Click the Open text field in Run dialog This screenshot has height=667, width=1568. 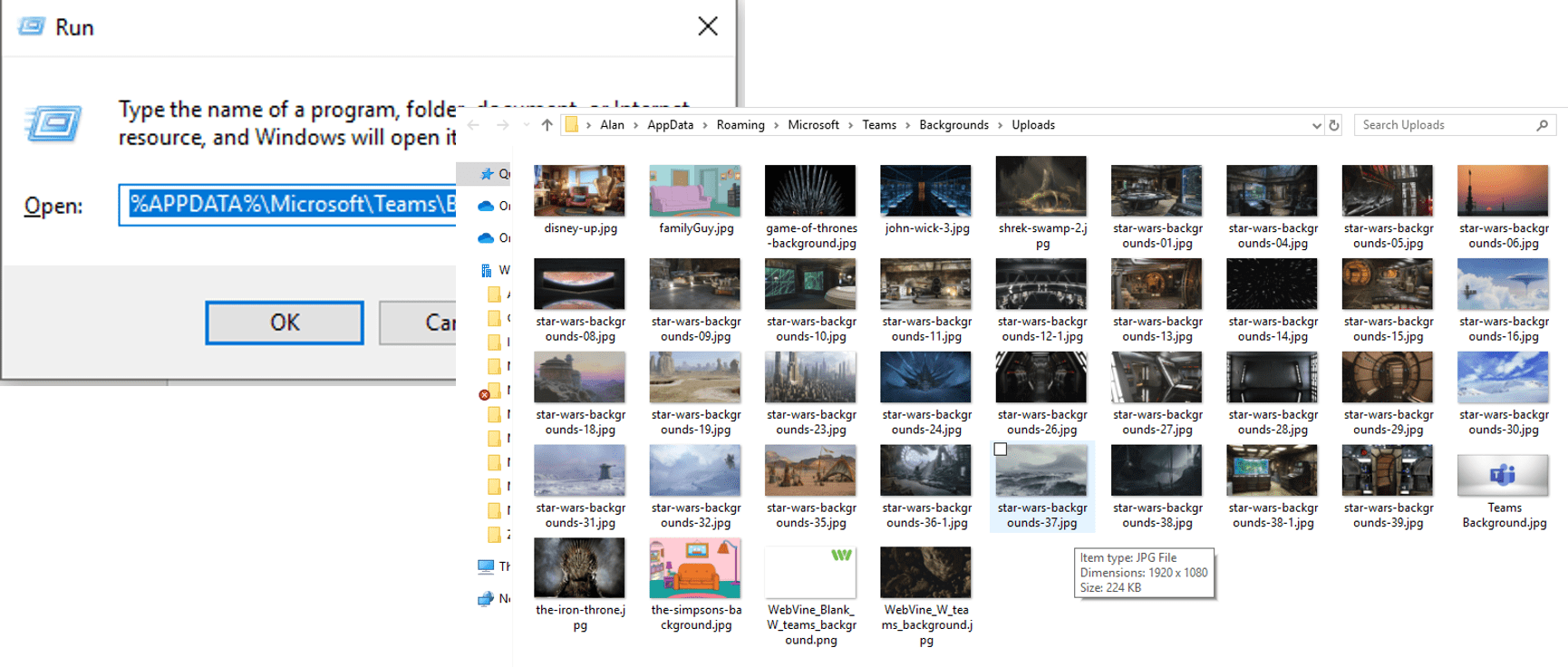[288, 205]
